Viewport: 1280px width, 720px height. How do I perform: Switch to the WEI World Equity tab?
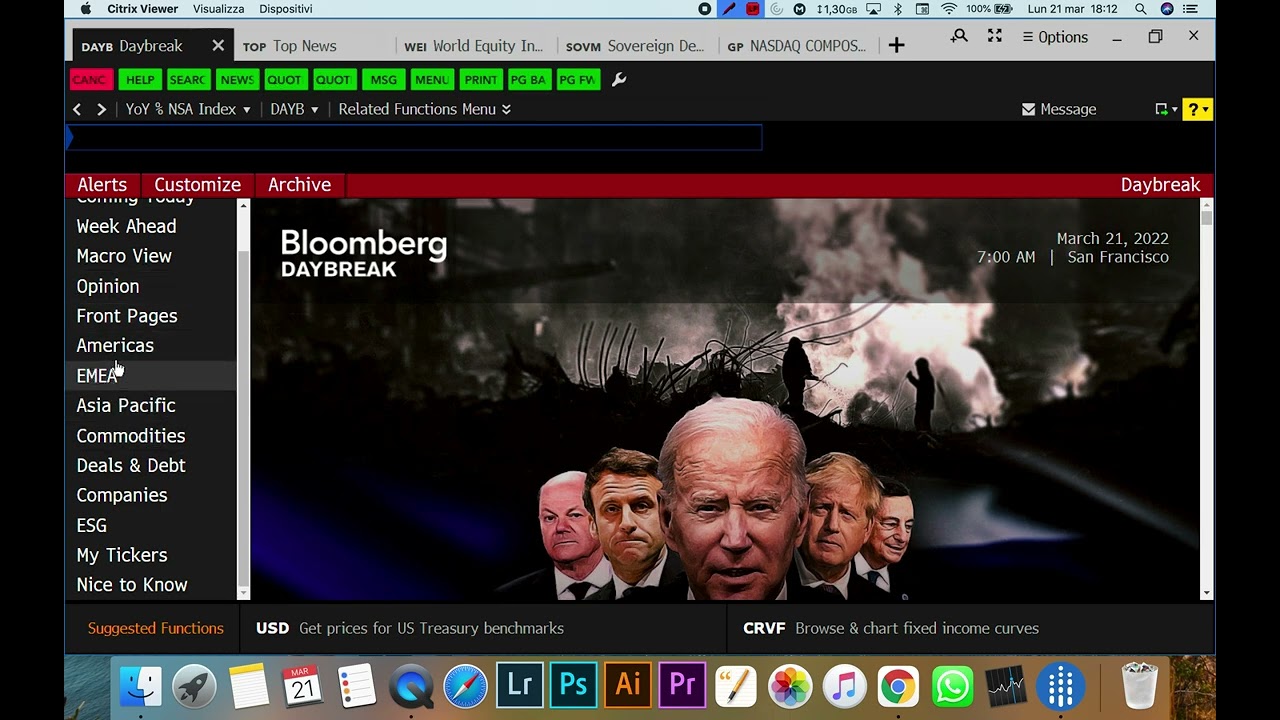(473, 46)
